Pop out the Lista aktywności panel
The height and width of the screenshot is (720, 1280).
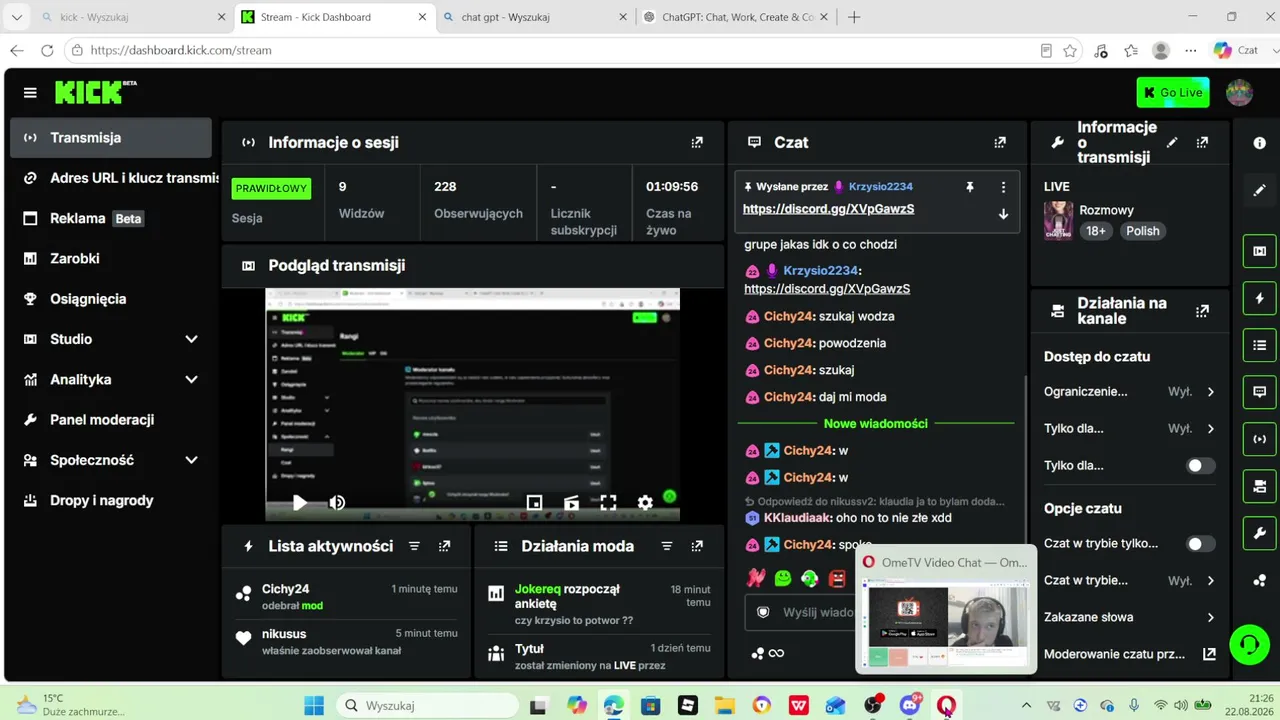(444, 546)
